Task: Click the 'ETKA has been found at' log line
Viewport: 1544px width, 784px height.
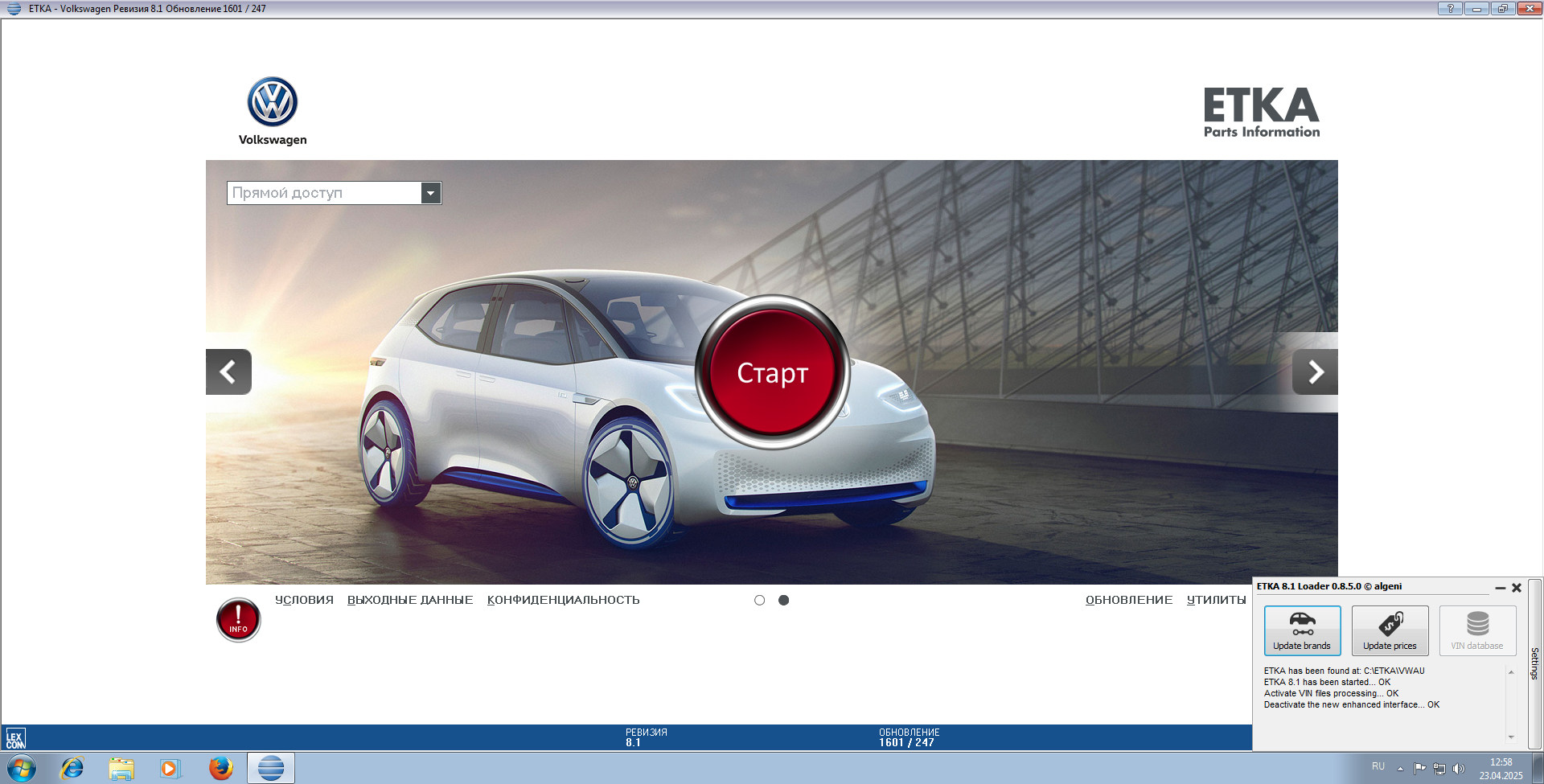Action: pos(1344,671)
